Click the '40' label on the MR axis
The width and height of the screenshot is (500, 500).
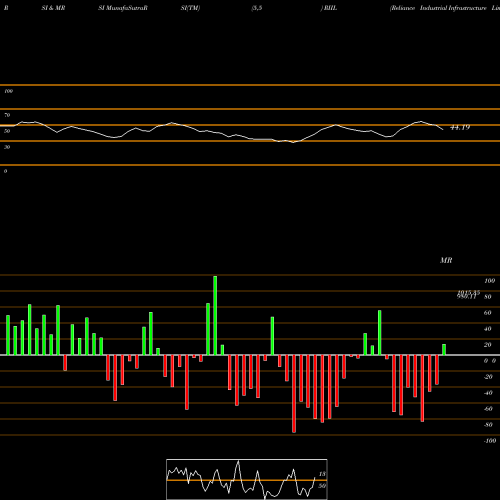click(488, 329)
